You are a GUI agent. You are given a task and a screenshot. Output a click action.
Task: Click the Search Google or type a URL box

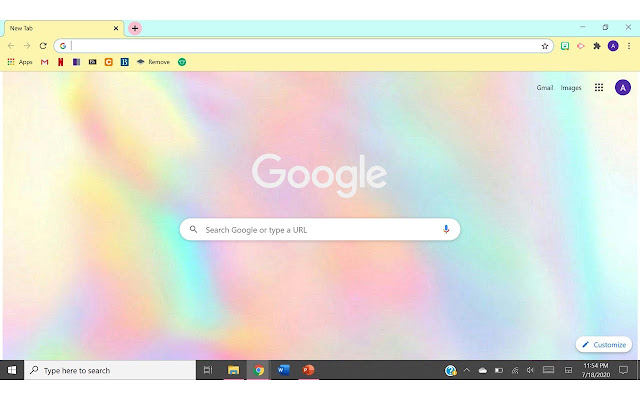tap(320, 229)
